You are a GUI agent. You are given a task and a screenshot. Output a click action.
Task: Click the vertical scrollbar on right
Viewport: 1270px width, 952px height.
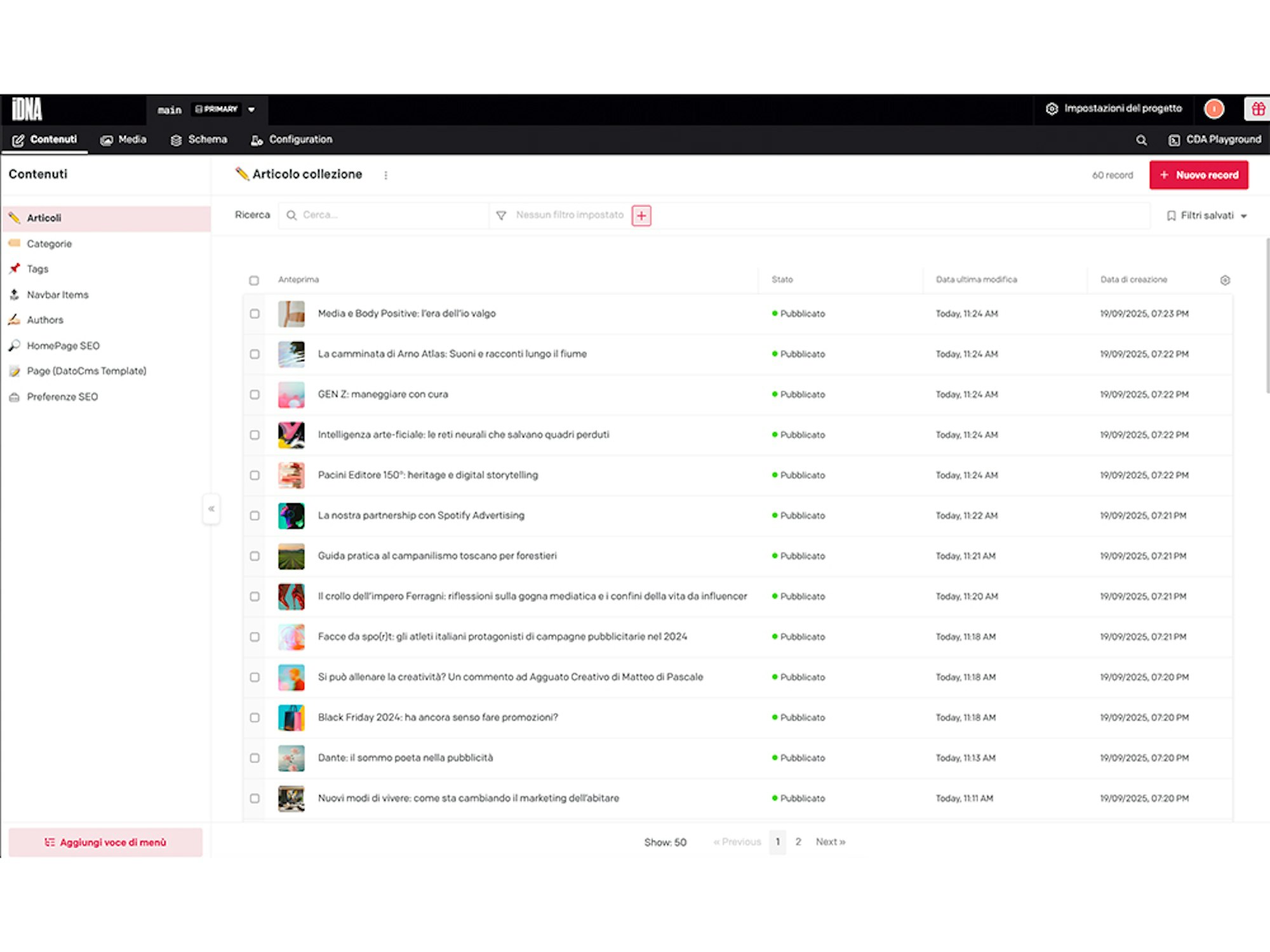coord(1267,316)
